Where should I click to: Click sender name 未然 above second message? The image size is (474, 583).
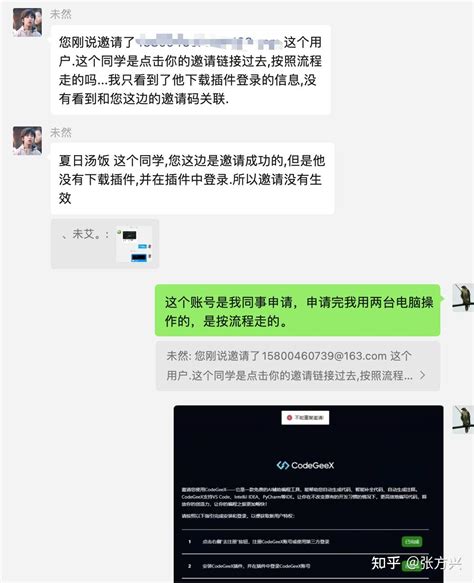click(x=61, y=132)
